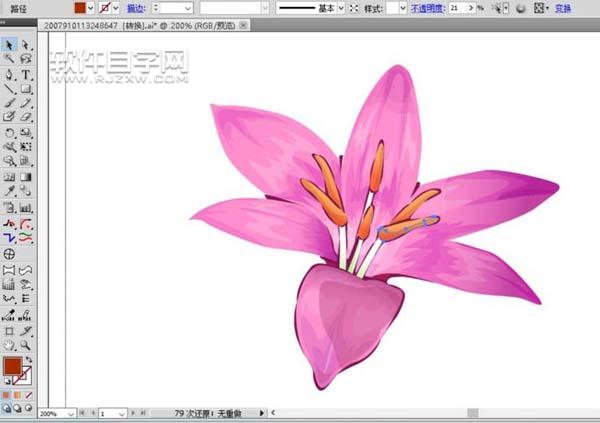Open the zoom level dropdown at bottom left

[x=70, y=412]
